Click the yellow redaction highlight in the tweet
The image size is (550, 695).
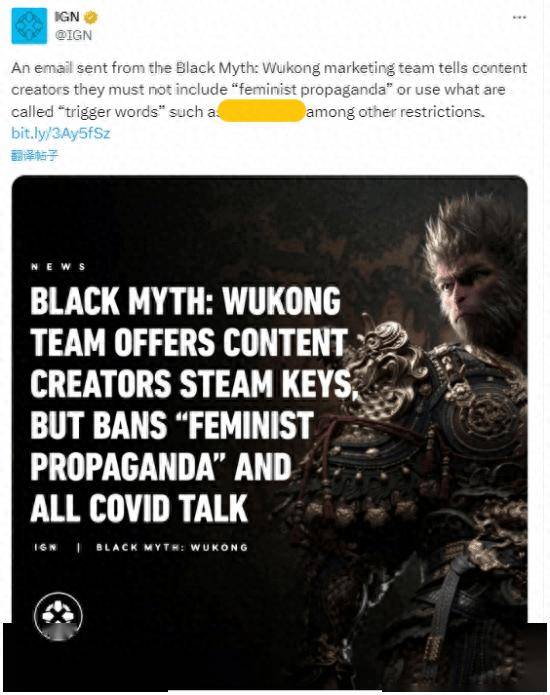[x=262, y=111]
